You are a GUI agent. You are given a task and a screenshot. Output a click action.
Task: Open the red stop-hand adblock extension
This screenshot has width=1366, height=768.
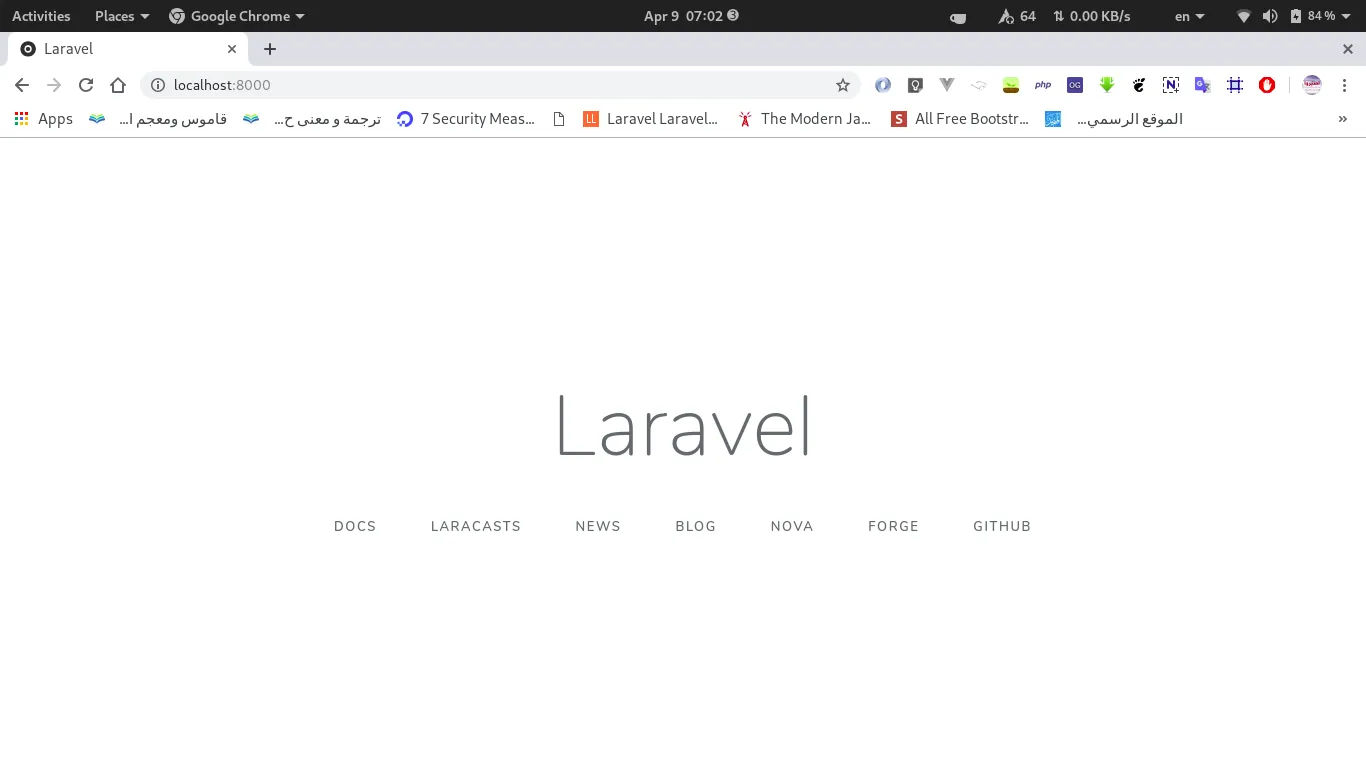pos(1267,85)
